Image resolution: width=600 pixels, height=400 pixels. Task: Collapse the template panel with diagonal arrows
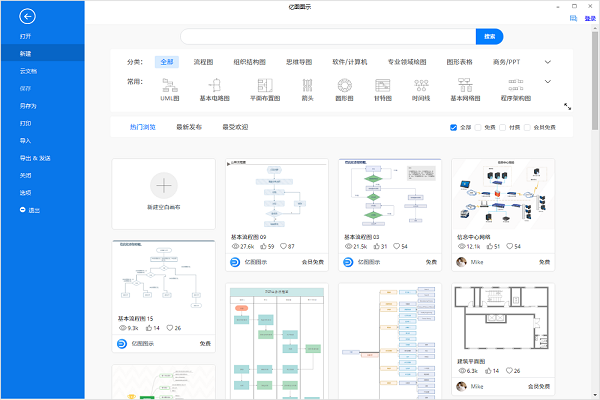[x=567, y=106]
